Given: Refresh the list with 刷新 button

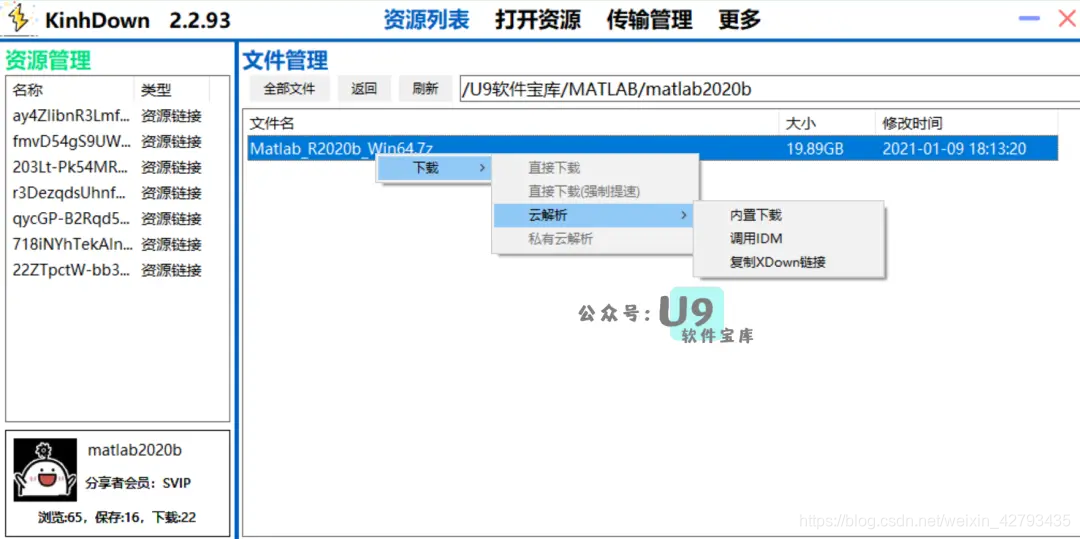Looking at the screenshot, I should click(x=426, y=89).
